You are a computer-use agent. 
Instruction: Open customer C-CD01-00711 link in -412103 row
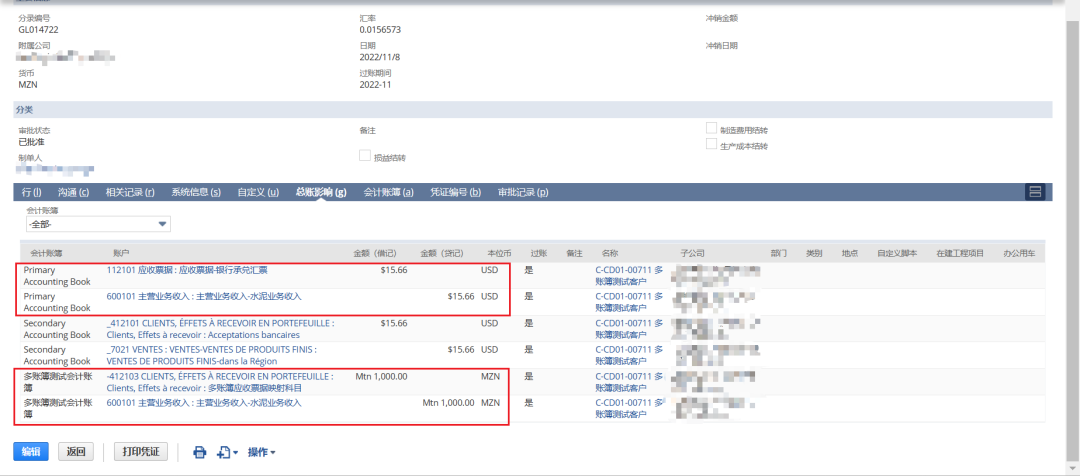point(629,382)
